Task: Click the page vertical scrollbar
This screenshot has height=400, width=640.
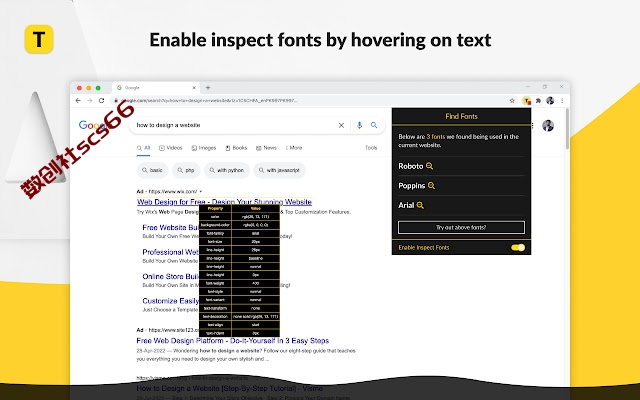Action: [x=567, y=129]
